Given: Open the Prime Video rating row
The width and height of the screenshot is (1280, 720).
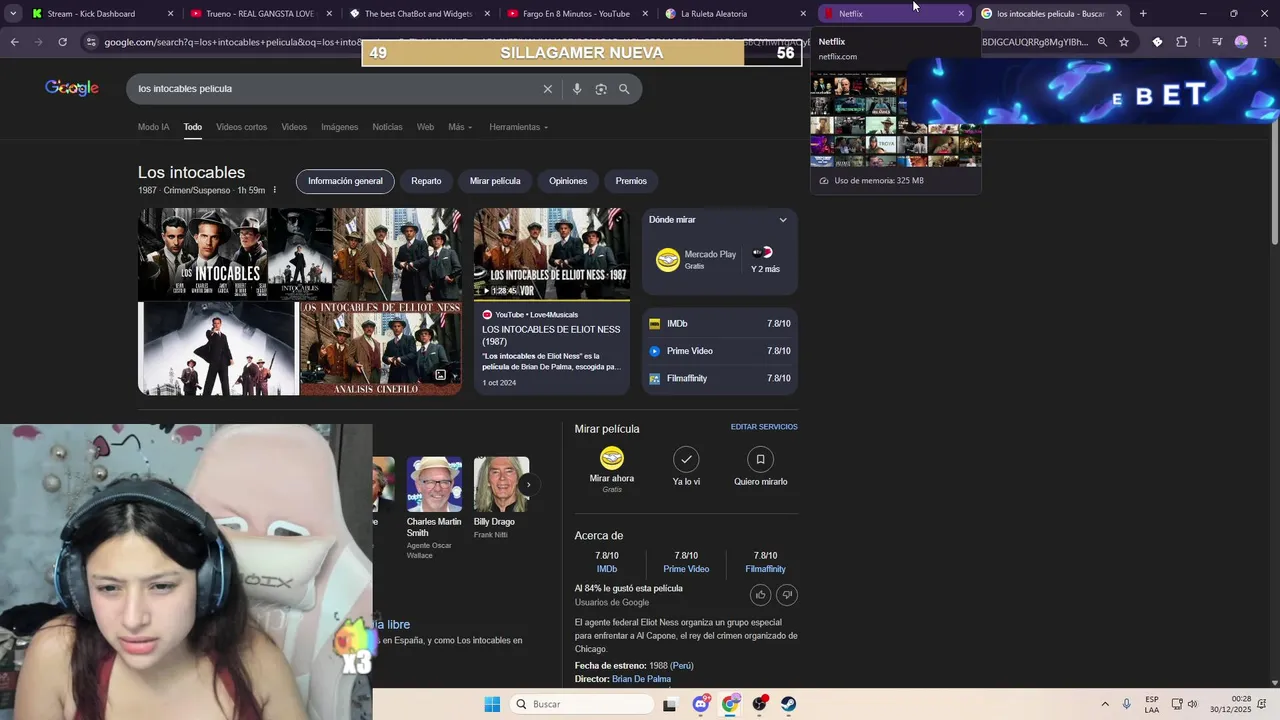Looking at the screenshot, I should point(720,351).
